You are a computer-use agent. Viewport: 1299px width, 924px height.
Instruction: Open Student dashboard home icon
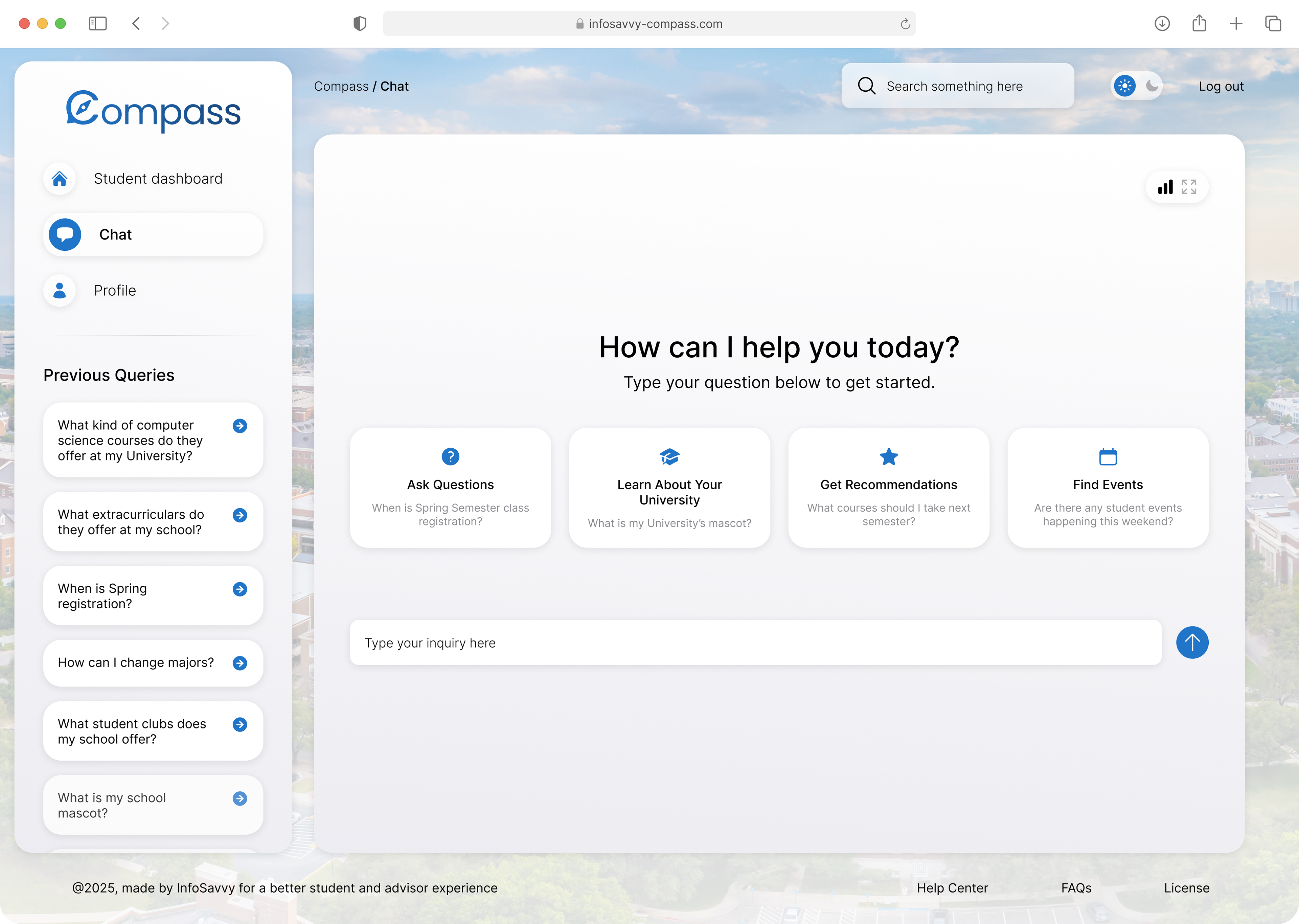(60, 179)
